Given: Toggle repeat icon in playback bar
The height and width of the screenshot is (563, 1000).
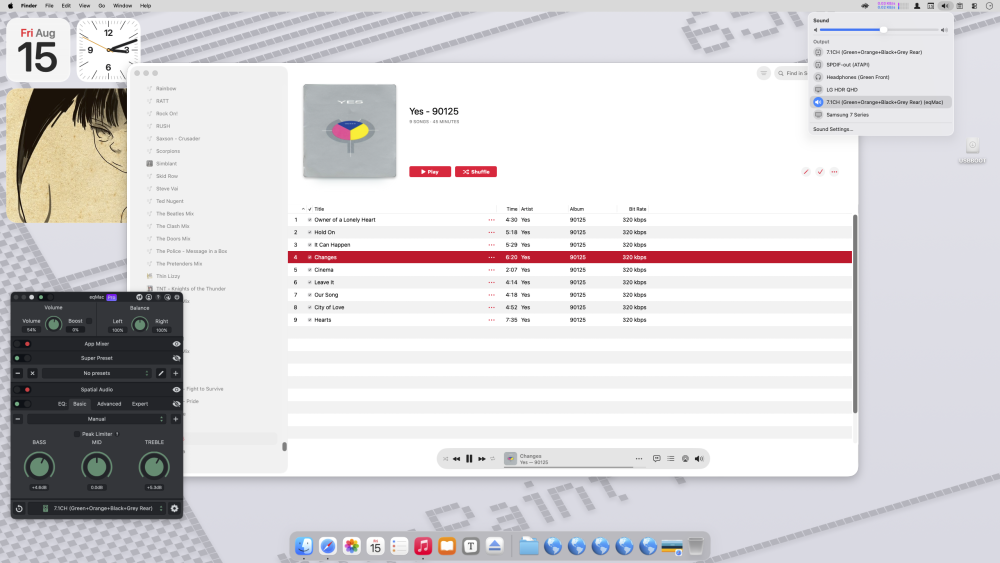Looking at the screenshot, I should [493, 458].
